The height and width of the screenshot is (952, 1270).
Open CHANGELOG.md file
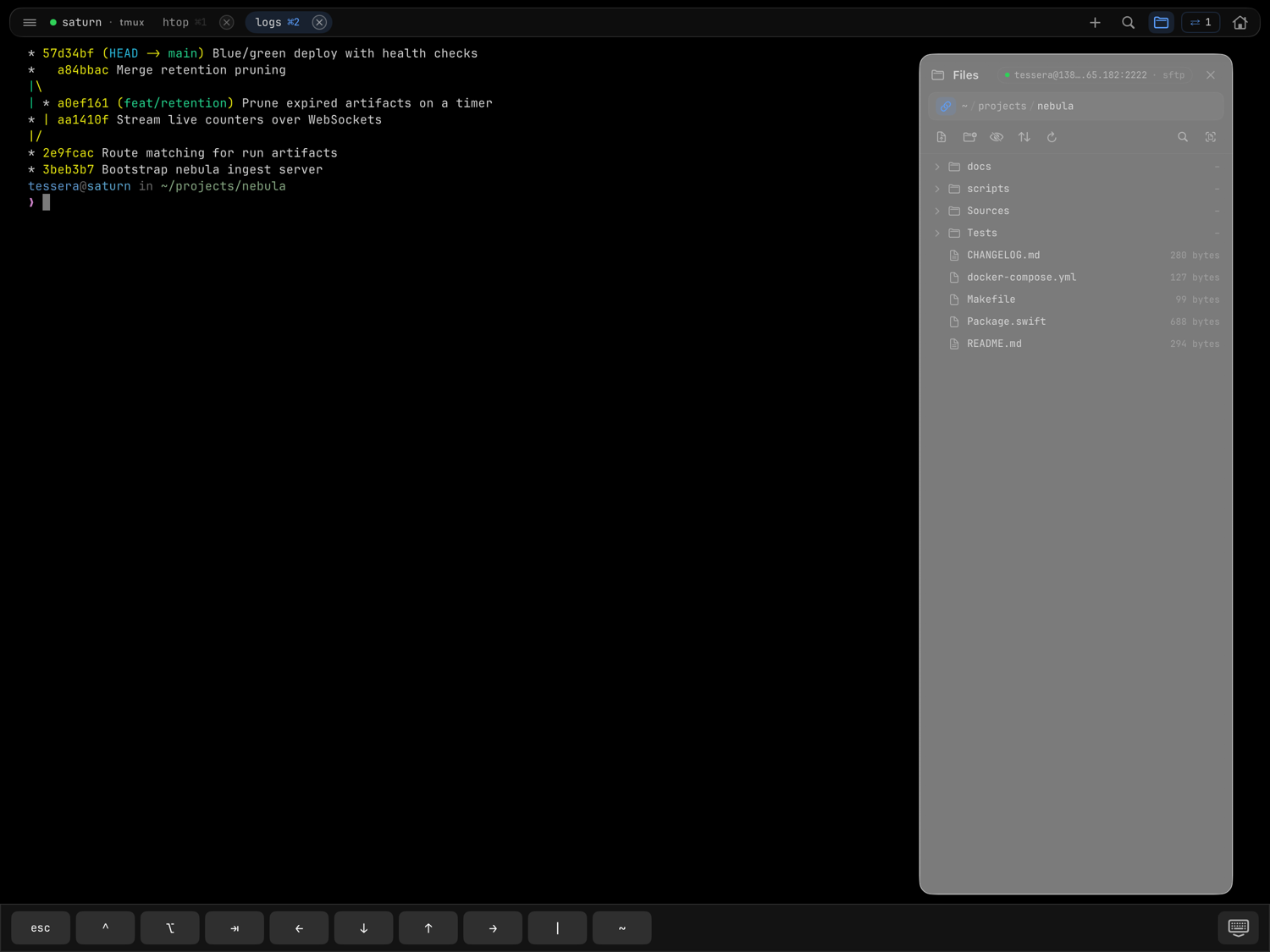(x=1076, y=255)
